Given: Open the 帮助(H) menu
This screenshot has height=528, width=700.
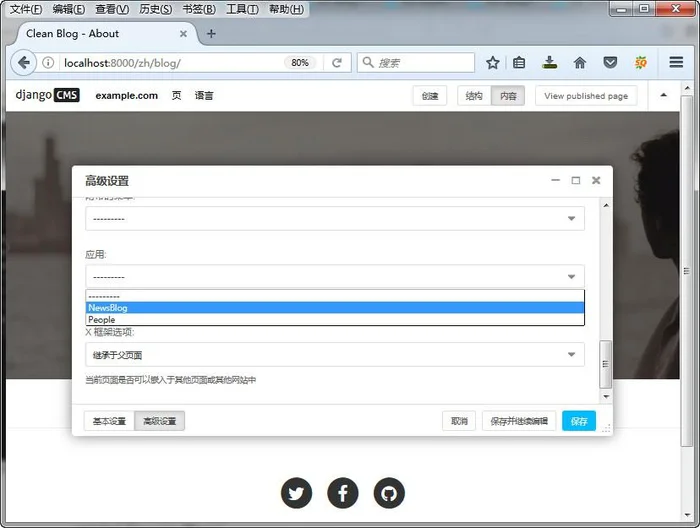Looking at the screenshot, I should 286,9.
